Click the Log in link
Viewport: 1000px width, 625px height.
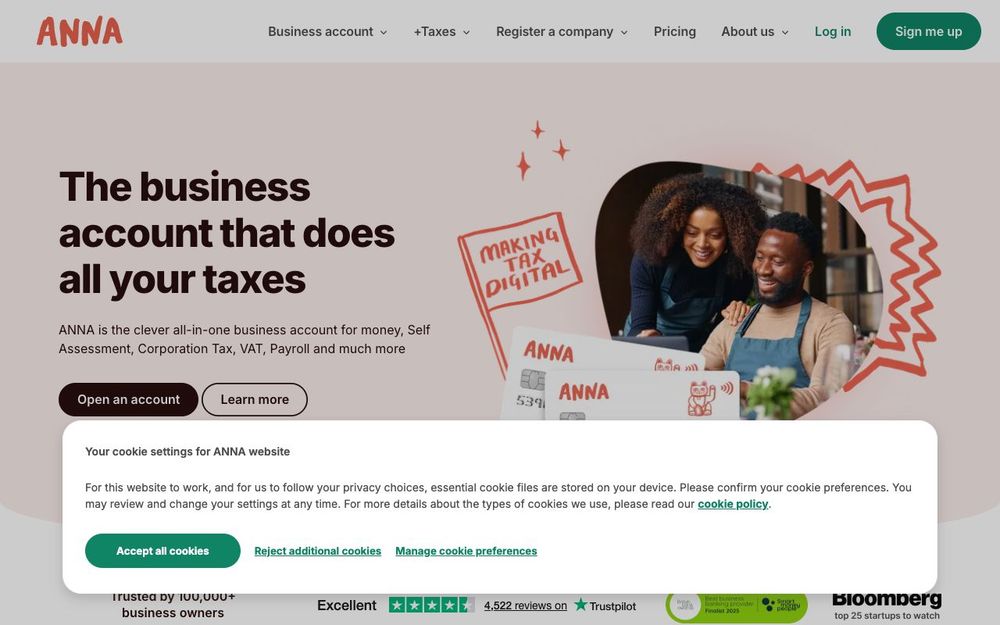pos(832,31)
